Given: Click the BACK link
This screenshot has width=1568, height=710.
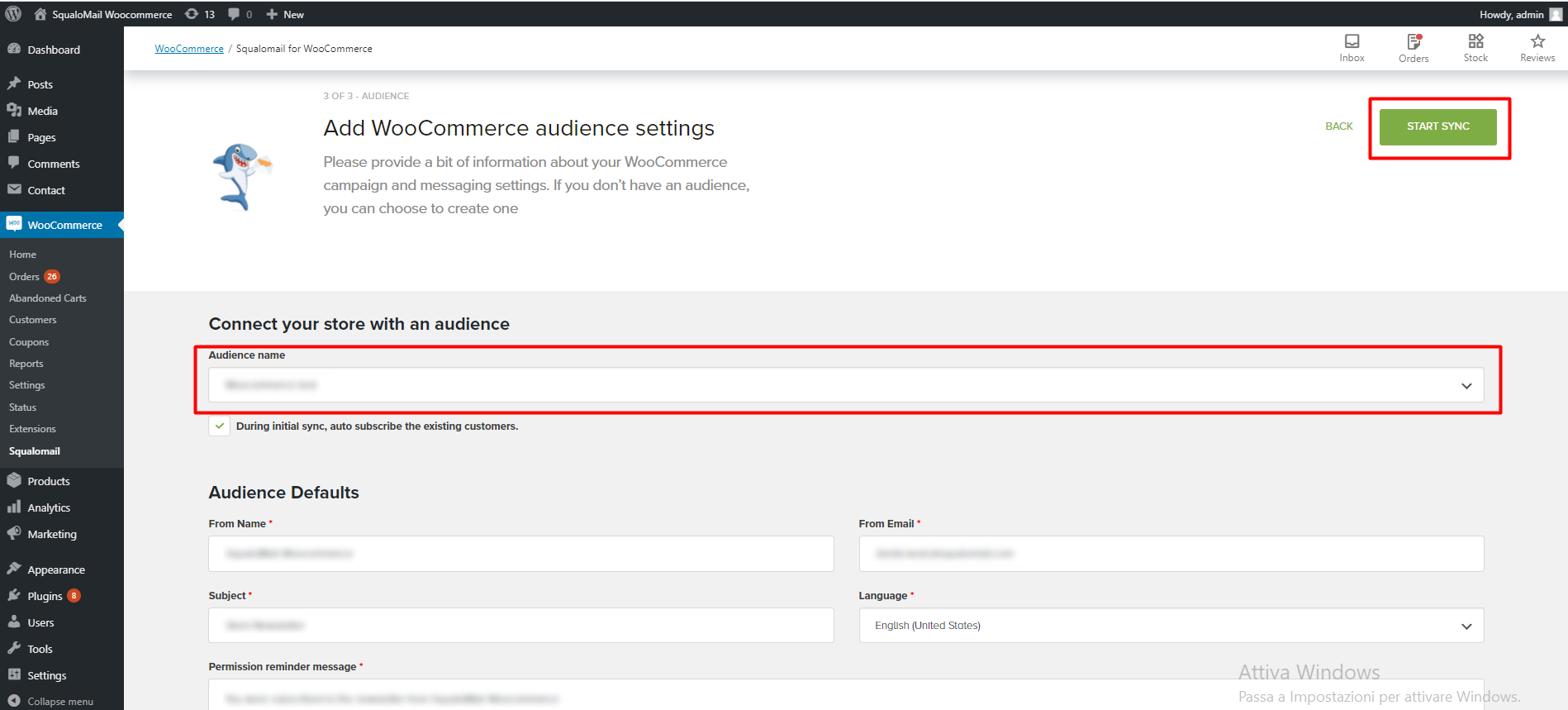Looking at the screenshot, I should [x=1338, y=126].
